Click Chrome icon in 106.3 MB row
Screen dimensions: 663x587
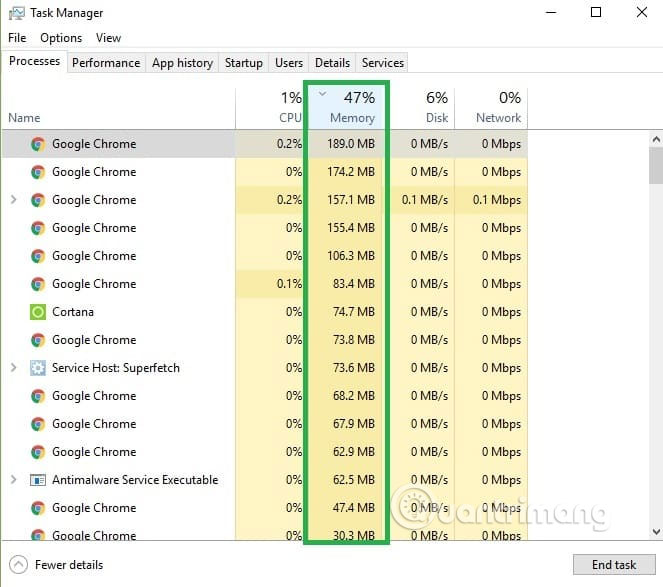click(x=38, y=256)
